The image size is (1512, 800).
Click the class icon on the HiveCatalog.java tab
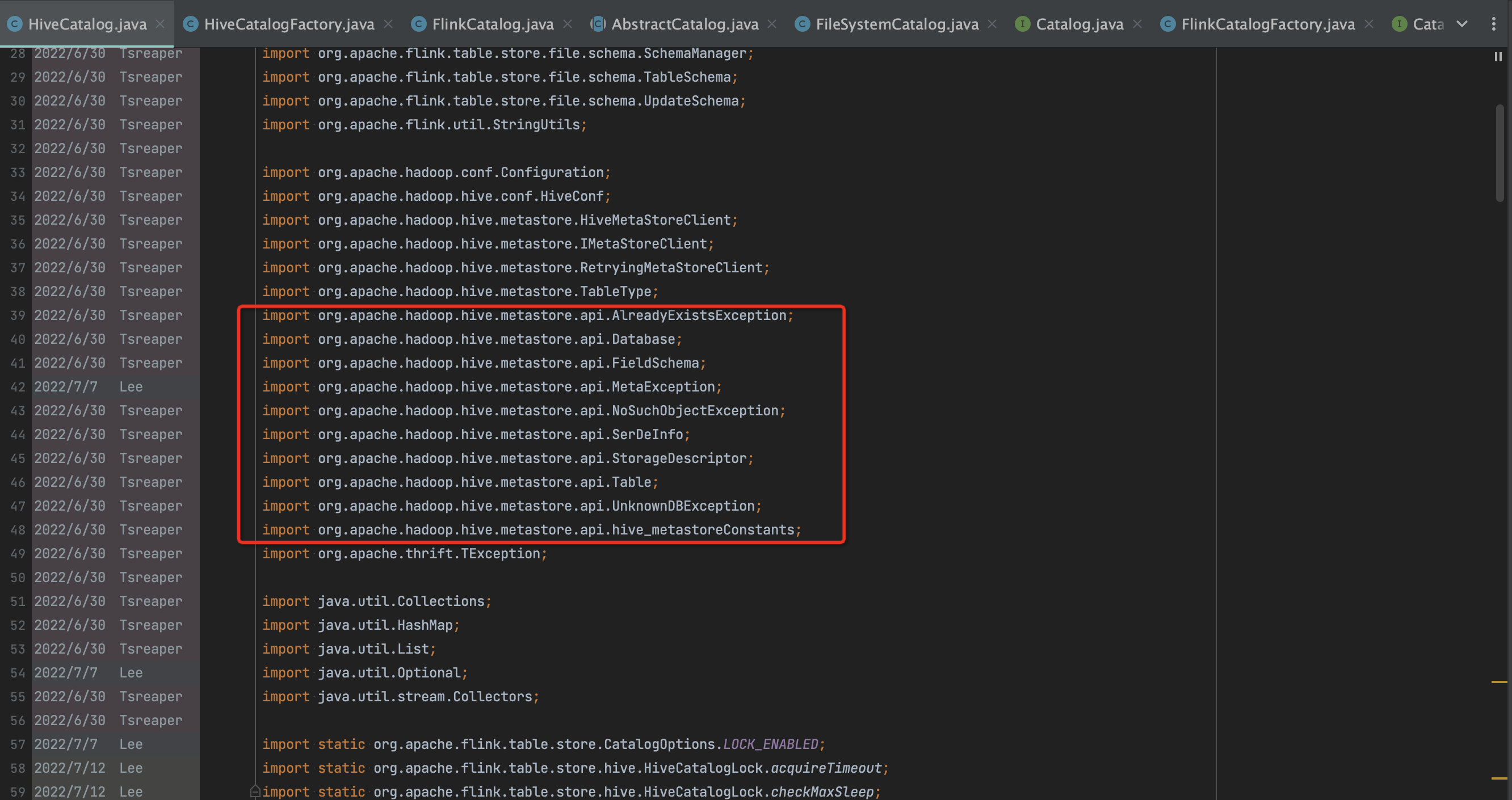(x=15, y=24)
